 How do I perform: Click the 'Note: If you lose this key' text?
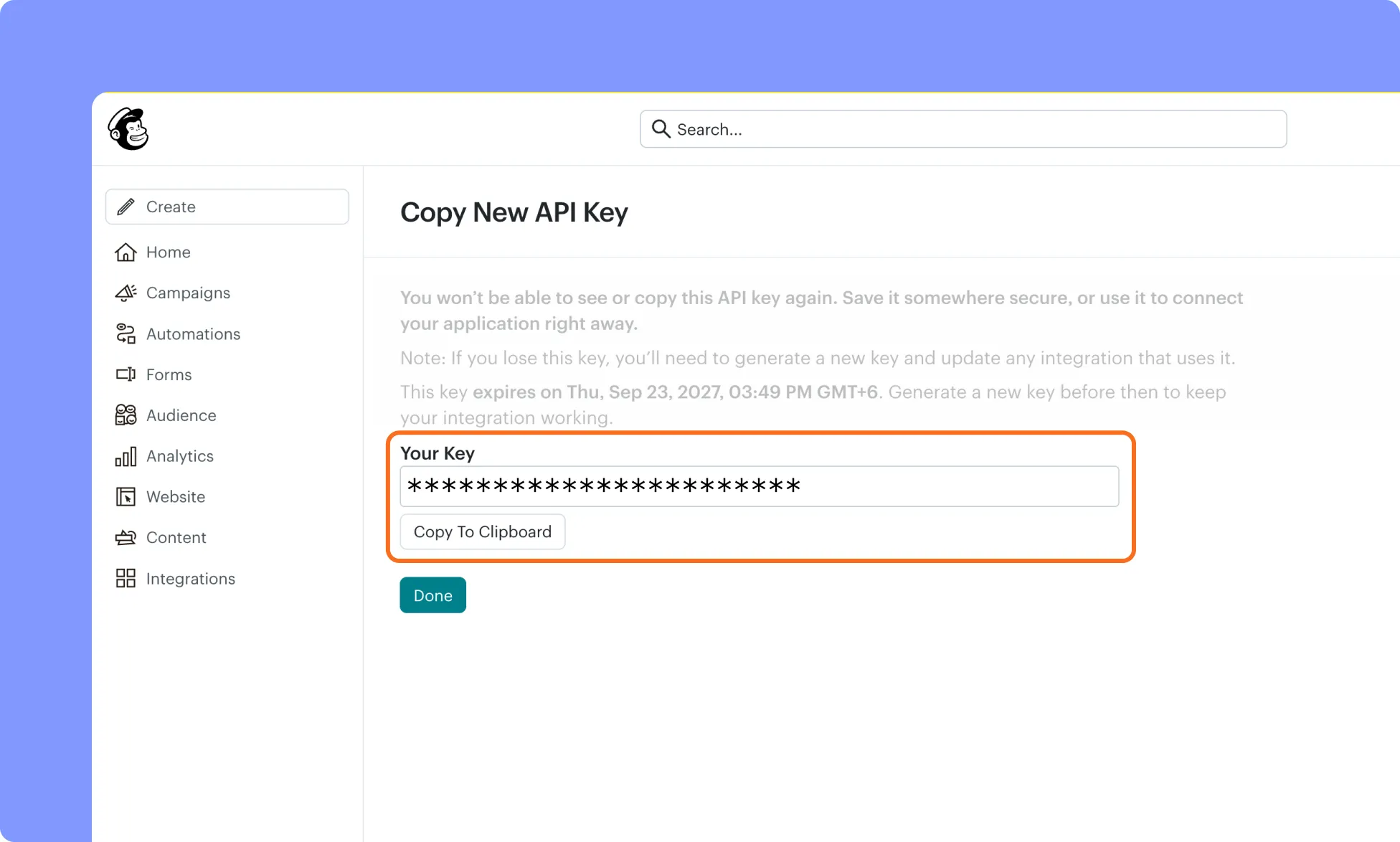point(818,358)
